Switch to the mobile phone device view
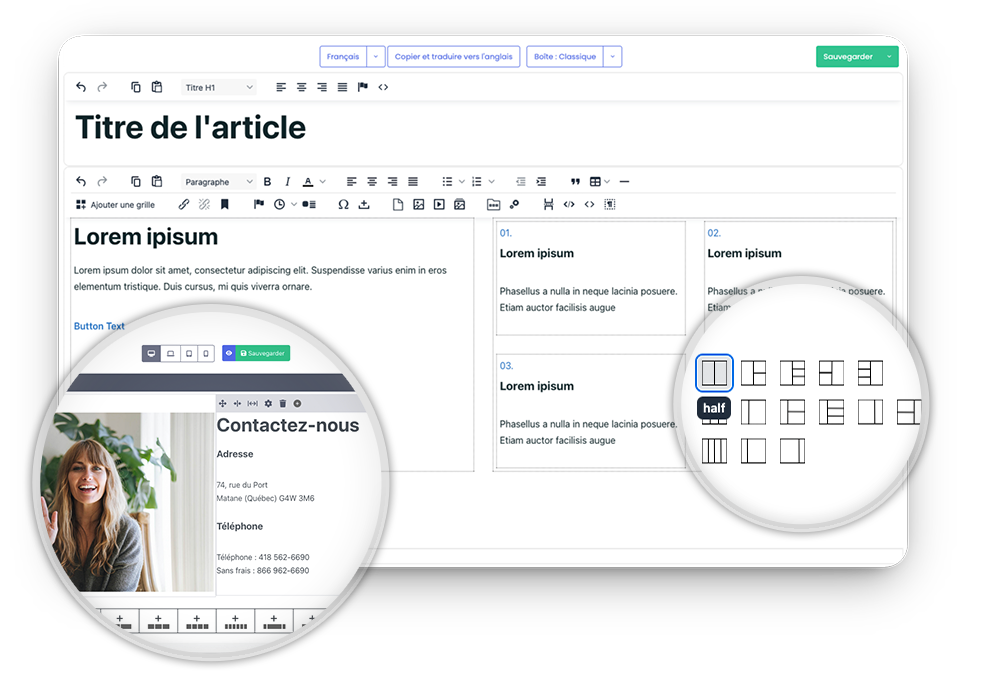The width and height of the screenshot is (1000, 700). coord(206,354)
